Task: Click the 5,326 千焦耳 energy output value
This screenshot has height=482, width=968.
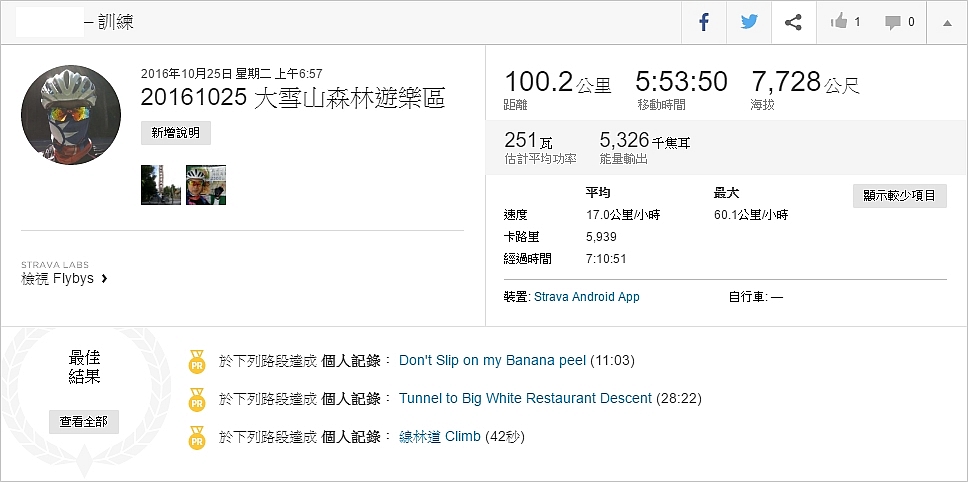Action: coord(645,141)
